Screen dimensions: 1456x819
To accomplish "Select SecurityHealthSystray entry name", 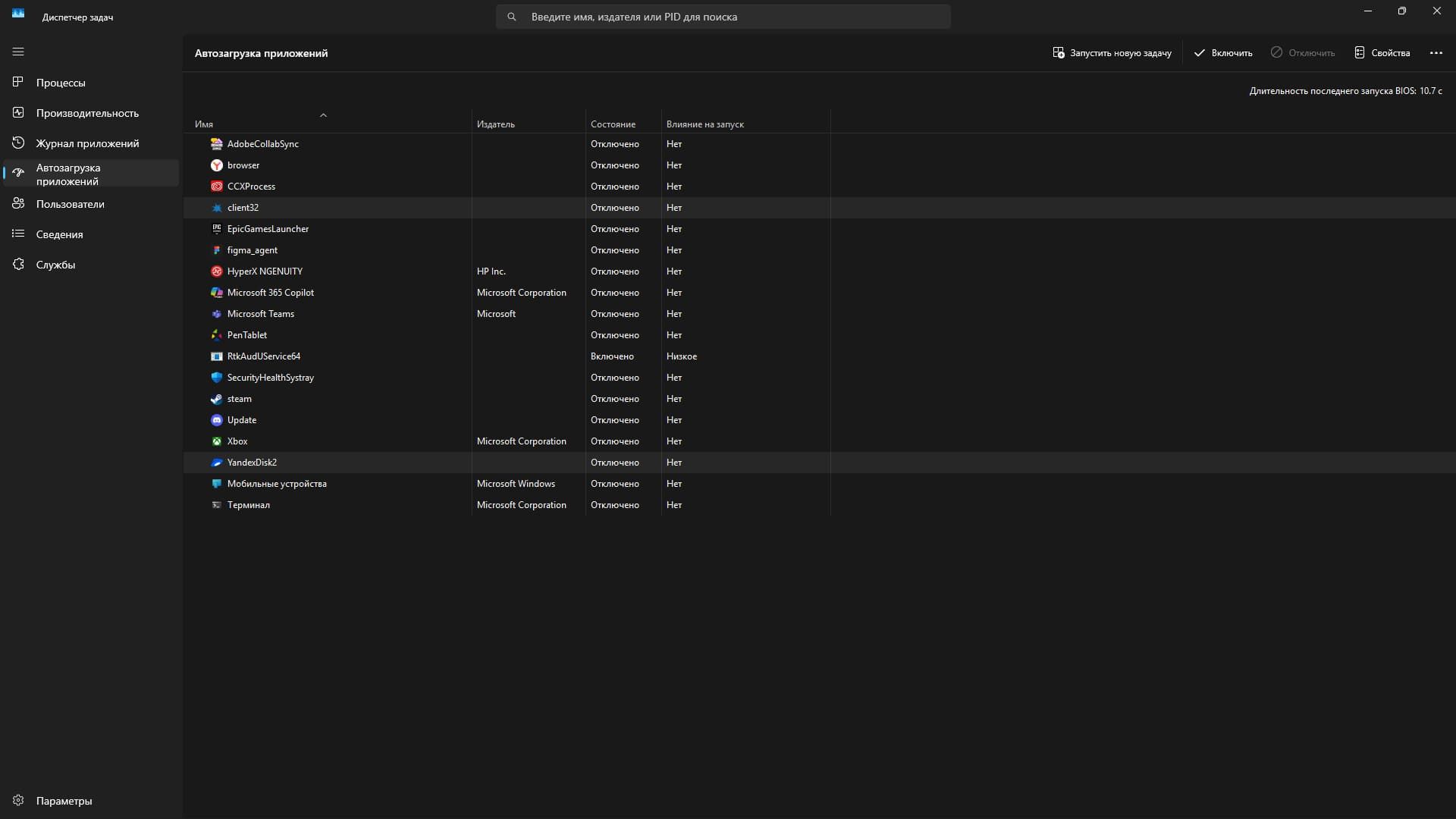I will [x=271, y=378].
